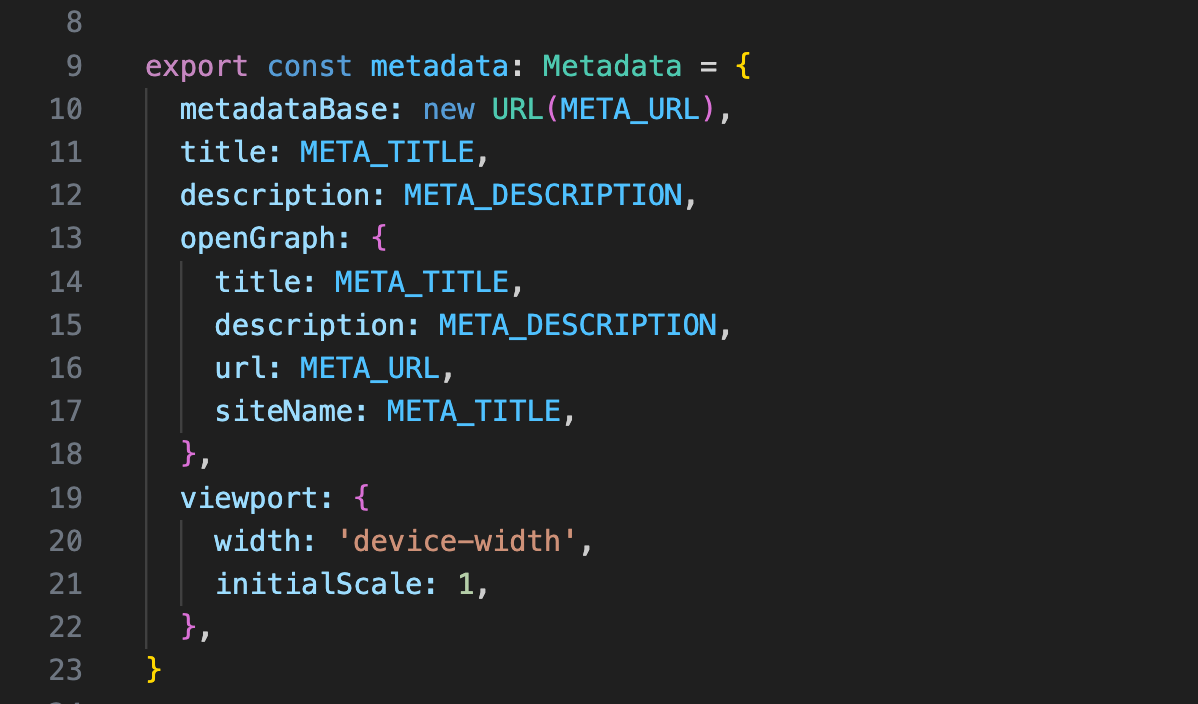Click the yellow closing brace on line 23
The width and height of the screenshot is (1198, 704).
153,669
